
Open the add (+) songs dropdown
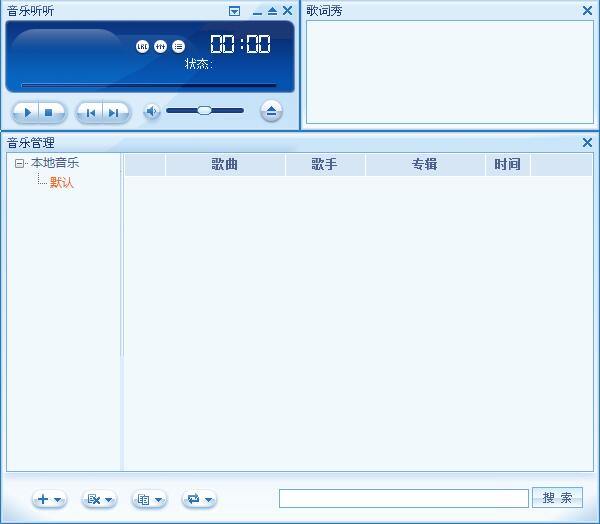[x=49, y=500]
